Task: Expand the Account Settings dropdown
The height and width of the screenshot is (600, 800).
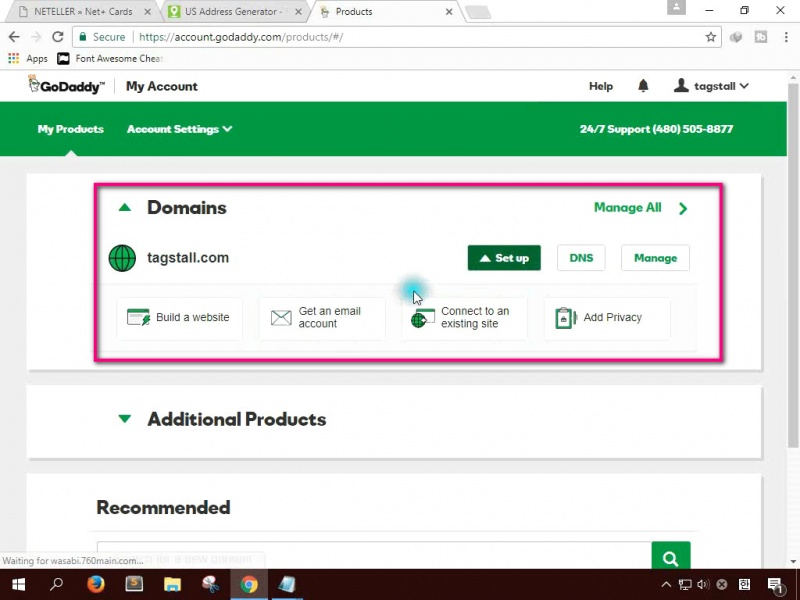Action: 179,129
